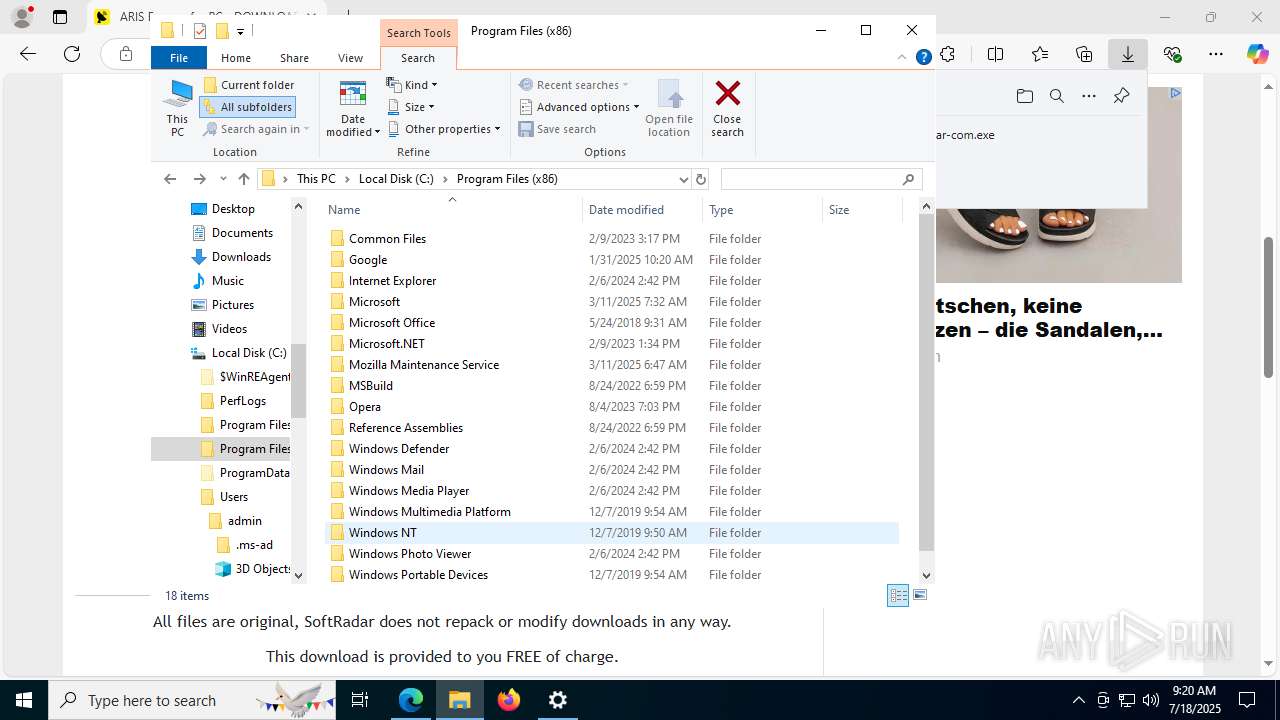The height and width of the screenshot is (720, 1280).
Task: Open Edge Favorites star icon
Action: [x=1040, y=54]
